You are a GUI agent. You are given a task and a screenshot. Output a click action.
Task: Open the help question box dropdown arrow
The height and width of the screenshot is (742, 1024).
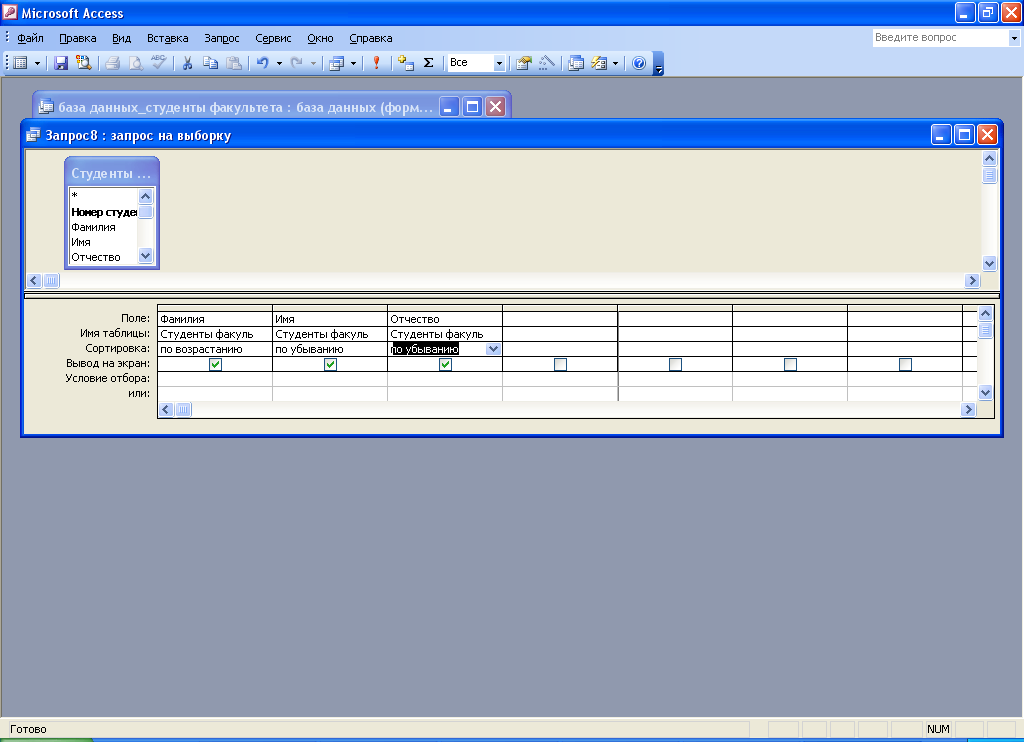[1014, 38]
